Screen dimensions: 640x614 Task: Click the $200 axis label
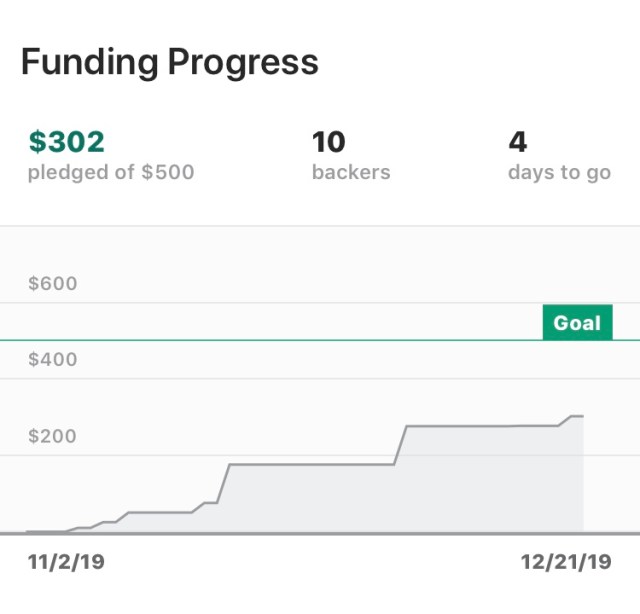(x=53, y=437)
